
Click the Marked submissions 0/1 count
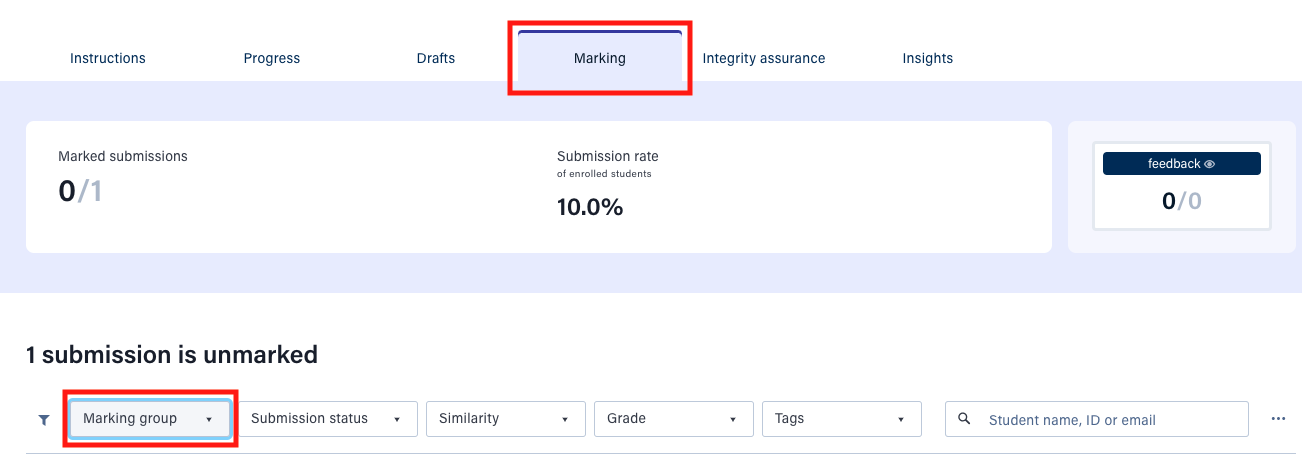(x=80, y=191)
